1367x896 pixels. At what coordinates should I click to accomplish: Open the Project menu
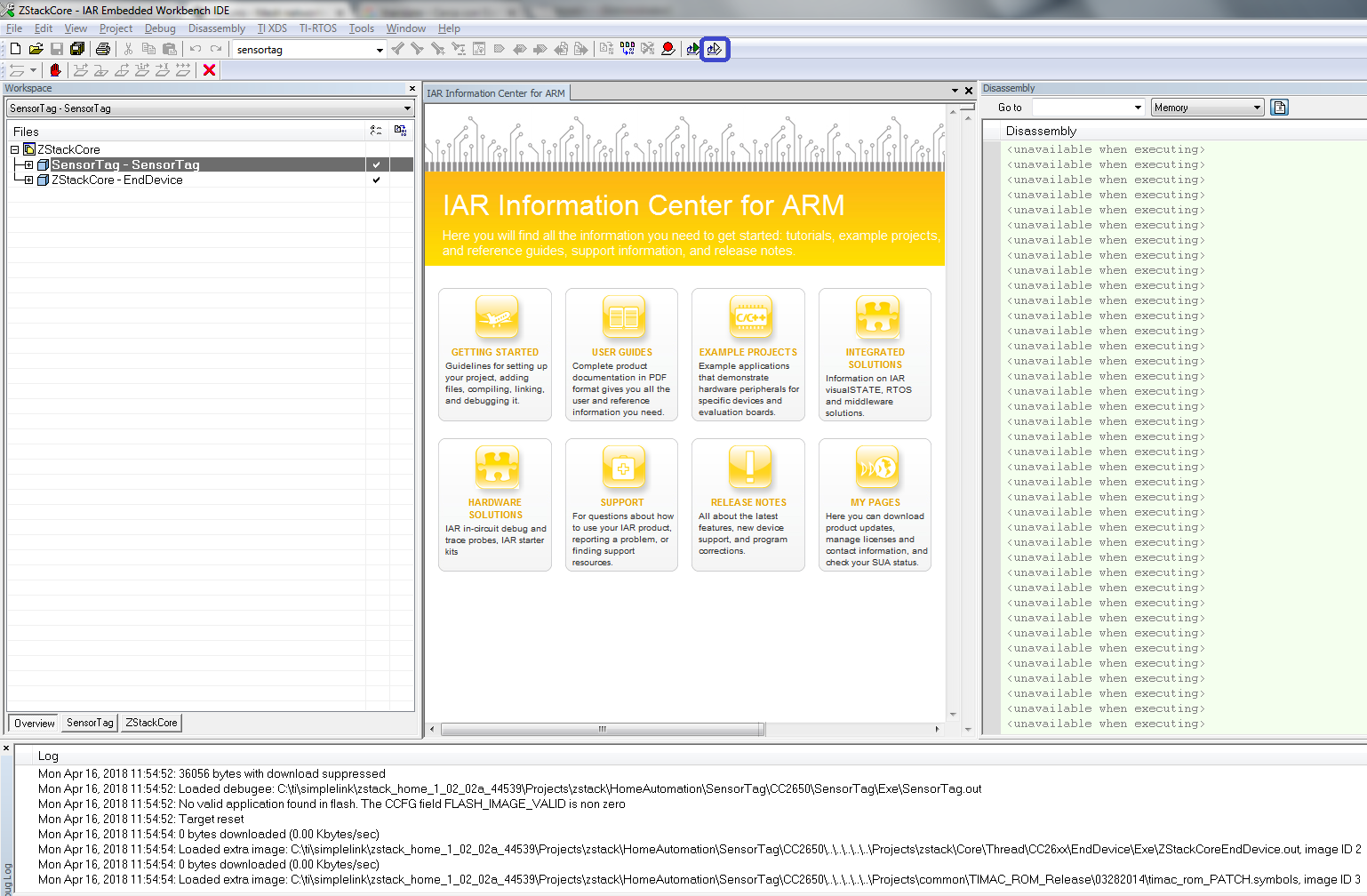pos(116,28)
